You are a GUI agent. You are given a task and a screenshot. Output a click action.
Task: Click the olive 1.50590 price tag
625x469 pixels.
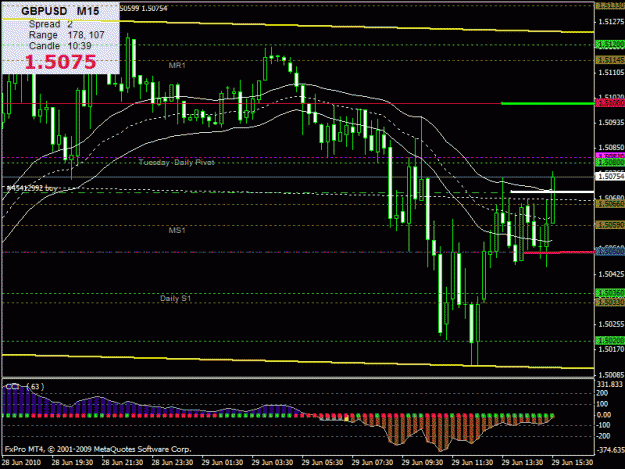coord(610,225)
